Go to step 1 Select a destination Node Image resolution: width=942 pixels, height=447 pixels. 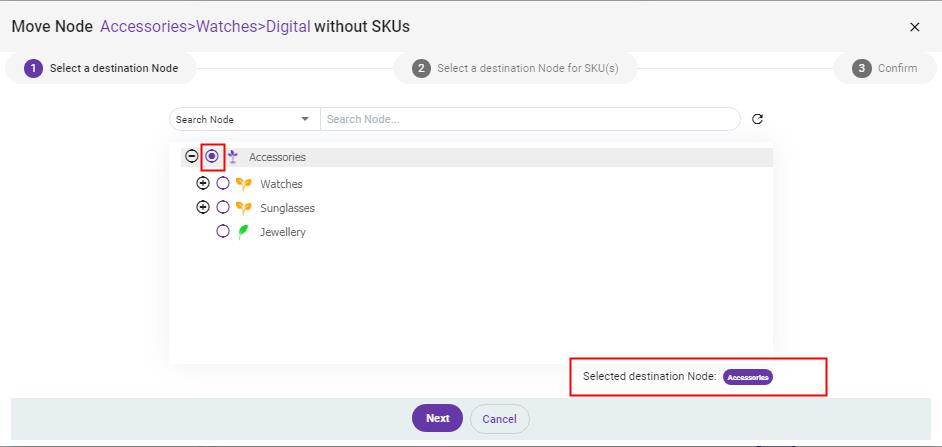(x=101, y=68)
